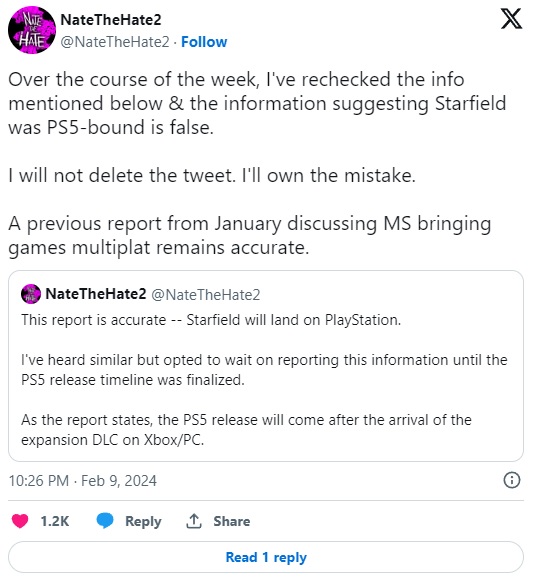This screenshot has width=533, height=580.
Task: Click the blue reply bubble icon
Action: click(105, 521)
